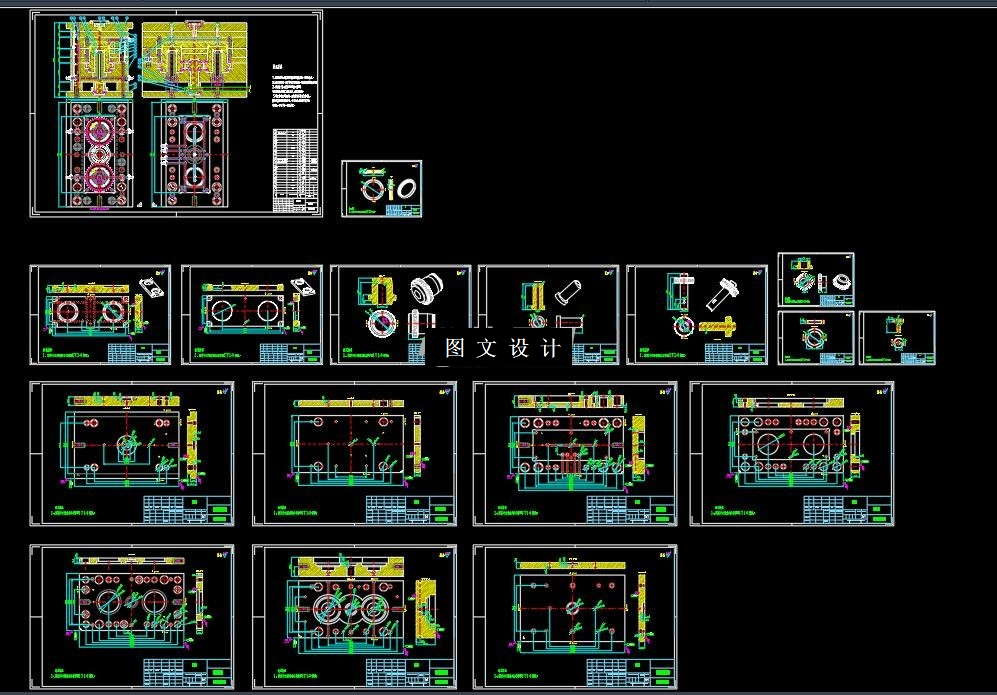Image resolution: width=997 pixels, height=695 pixels.
Task: Open the sheet with the gray sleeve pin part
Action: click(549, 315)
